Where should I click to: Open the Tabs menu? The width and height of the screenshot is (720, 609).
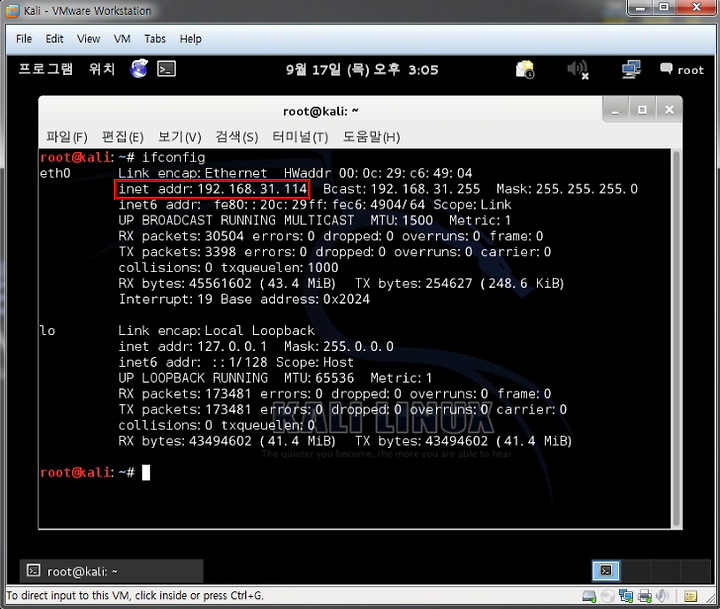(155, 39)
